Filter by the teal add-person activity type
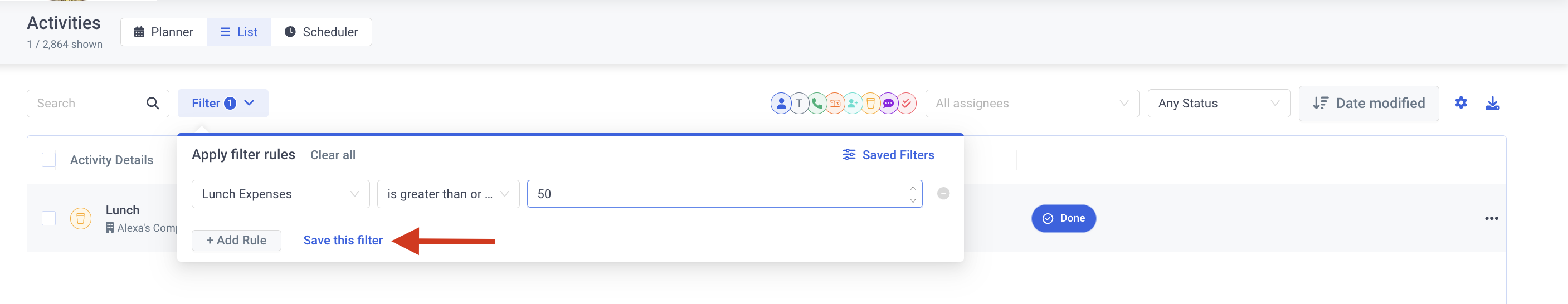This screenshot has width=1568, height=304. point(853,104)
